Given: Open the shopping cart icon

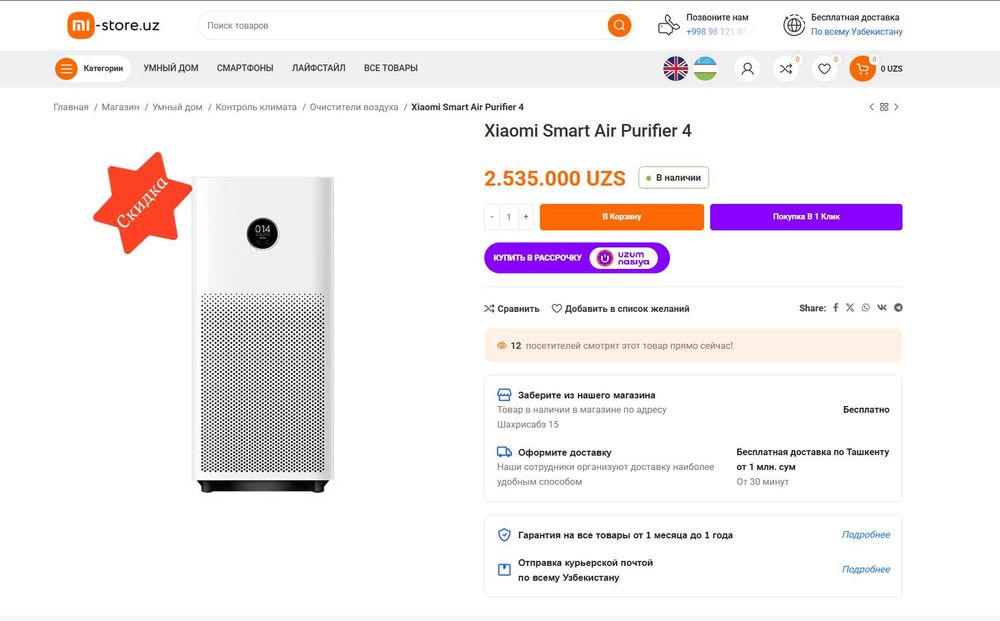Looking at the screenshot, I should click(862, 69).
